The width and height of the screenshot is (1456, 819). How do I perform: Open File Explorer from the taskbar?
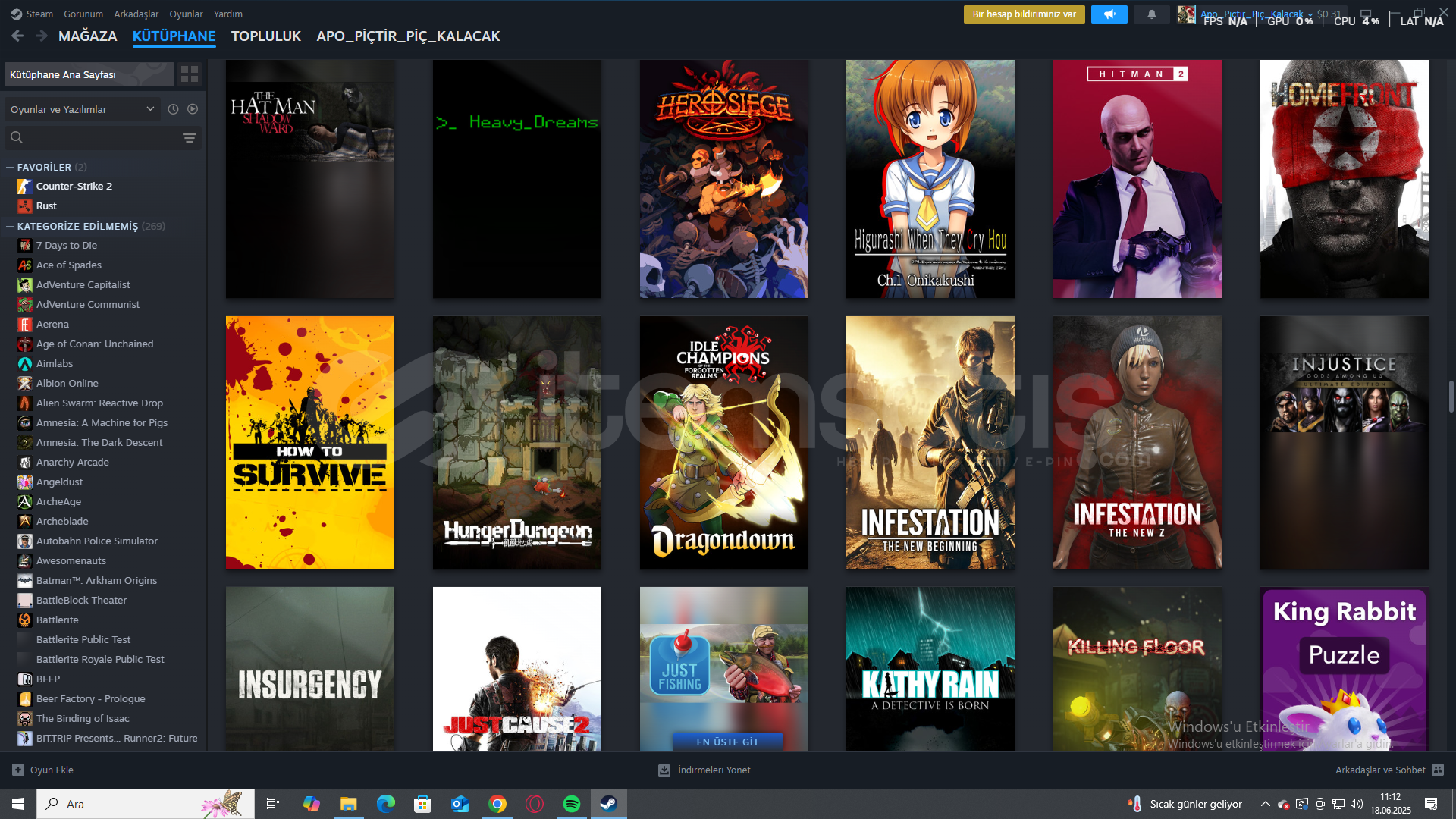[x=348, y=804]
